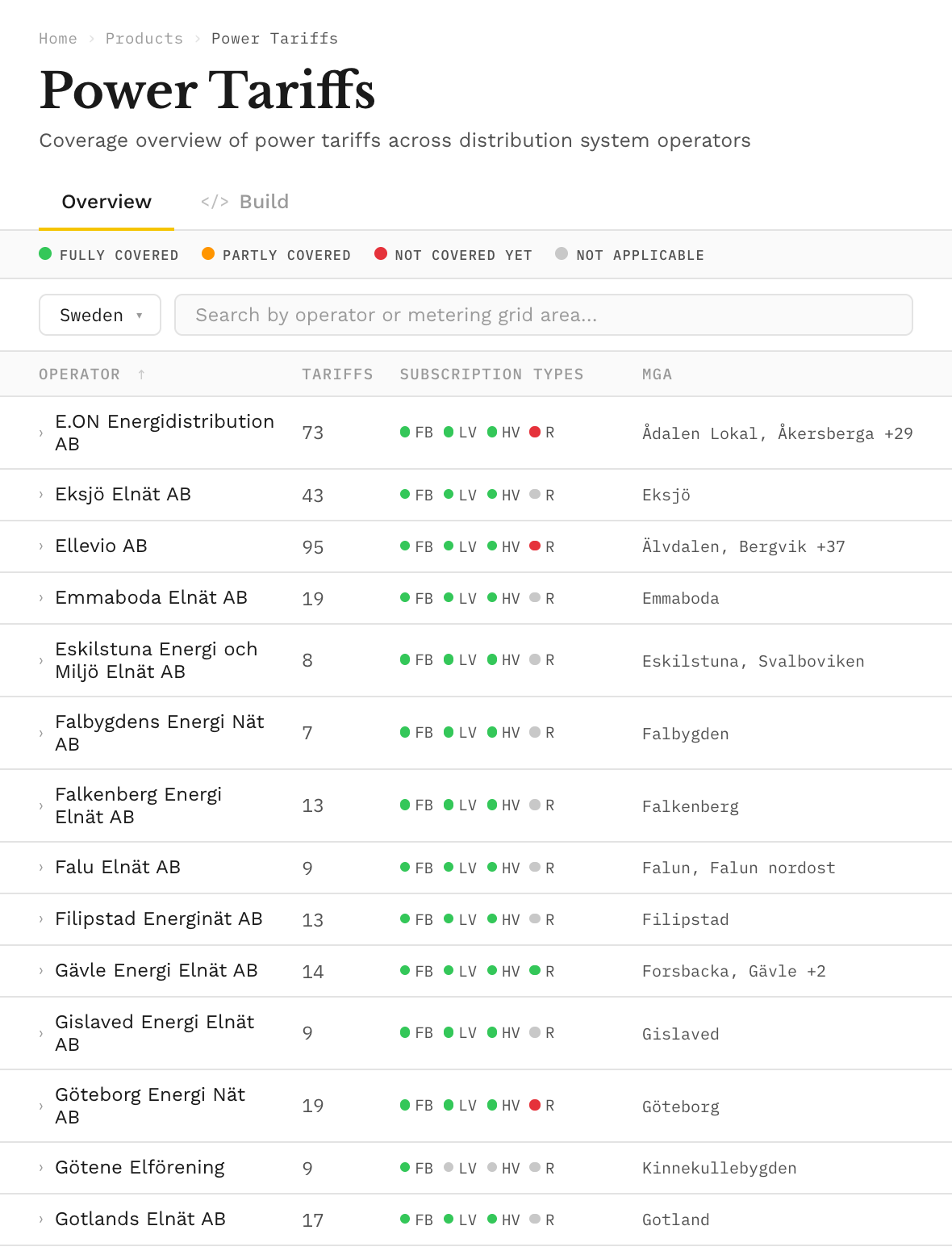
Task: Expand the Ellevio AB row
Action: click(41, 546)
